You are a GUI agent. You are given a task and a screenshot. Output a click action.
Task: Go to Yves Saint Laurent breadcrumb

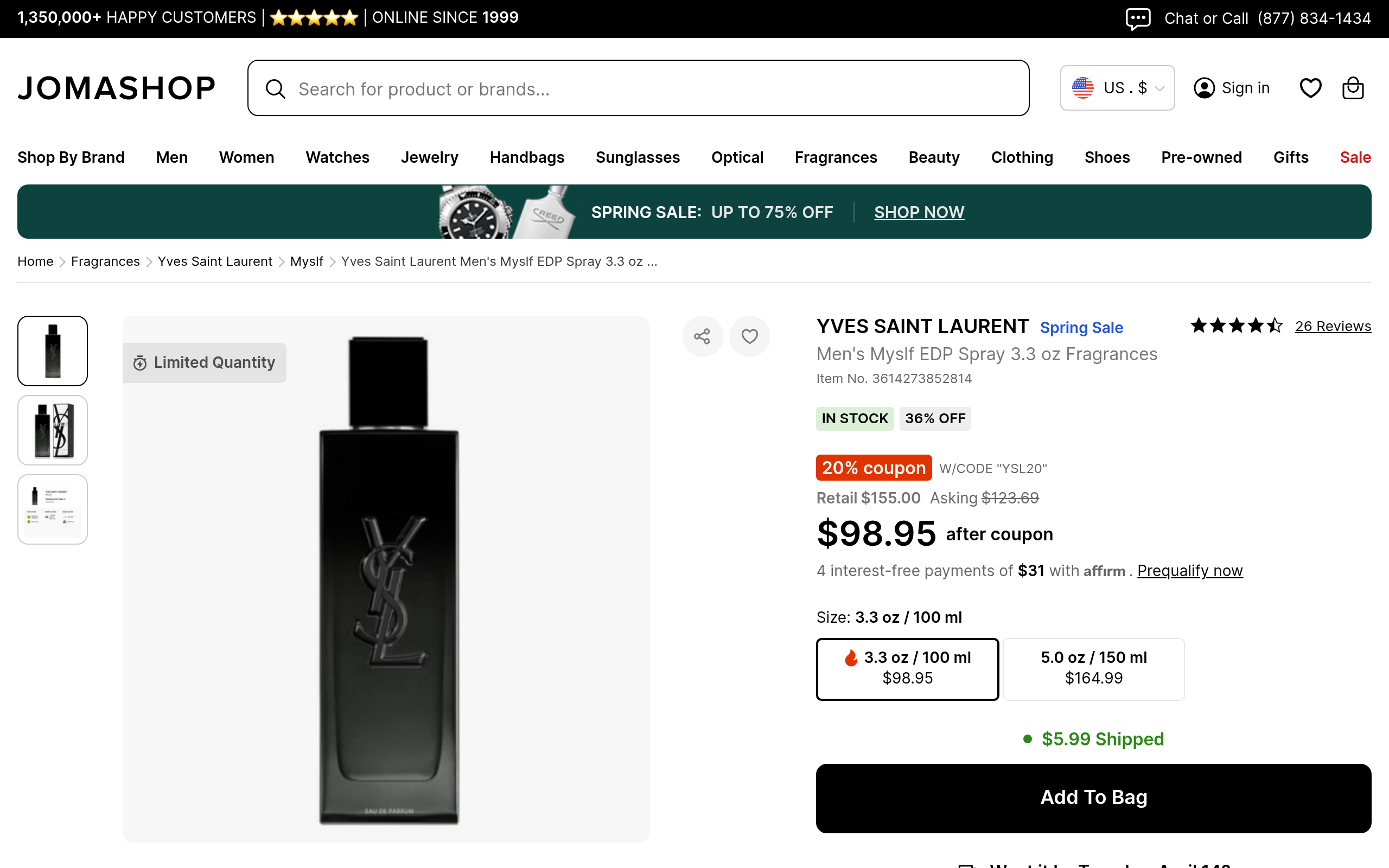[x=215, y=261]
